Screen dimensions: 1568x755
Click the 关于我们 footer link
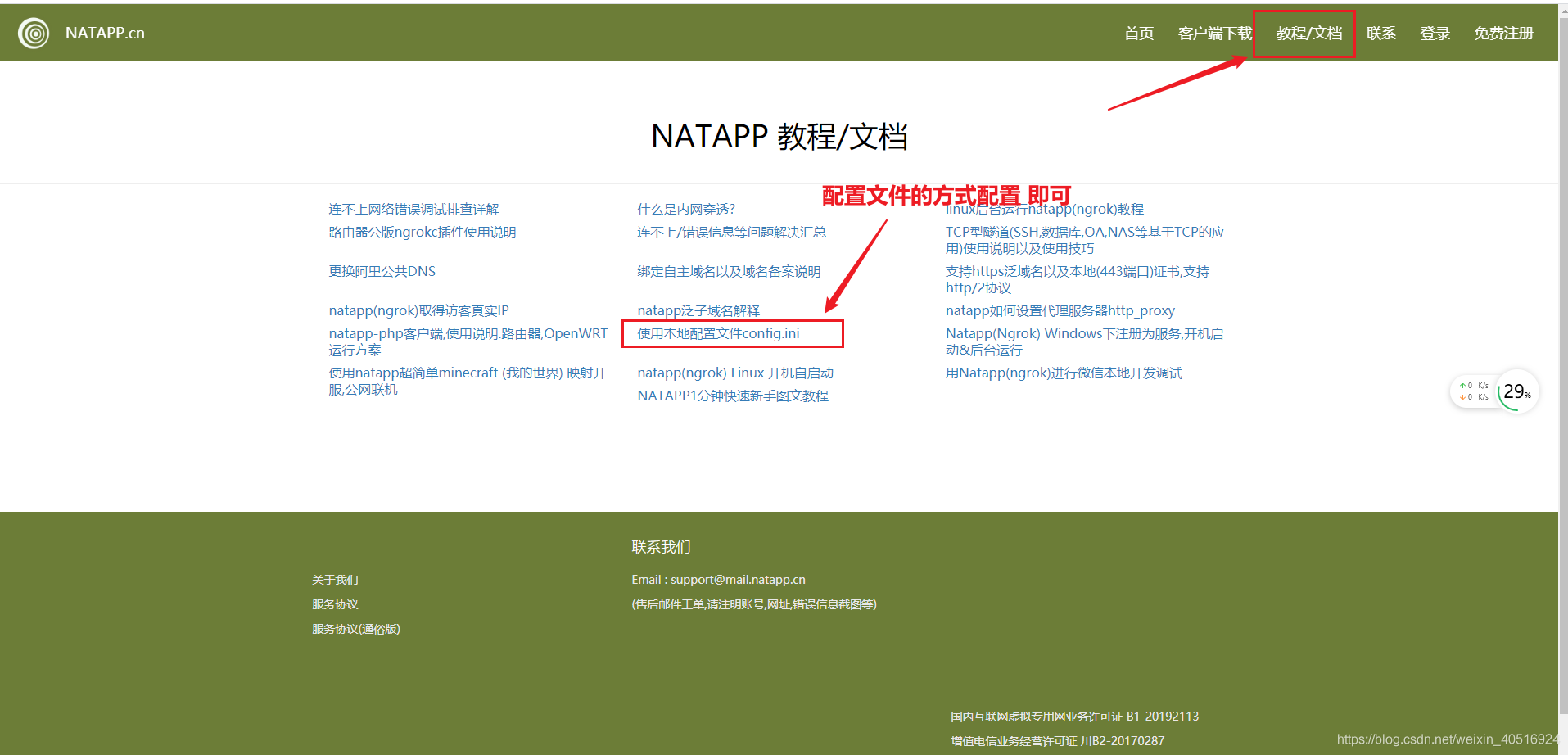(335, 580)
